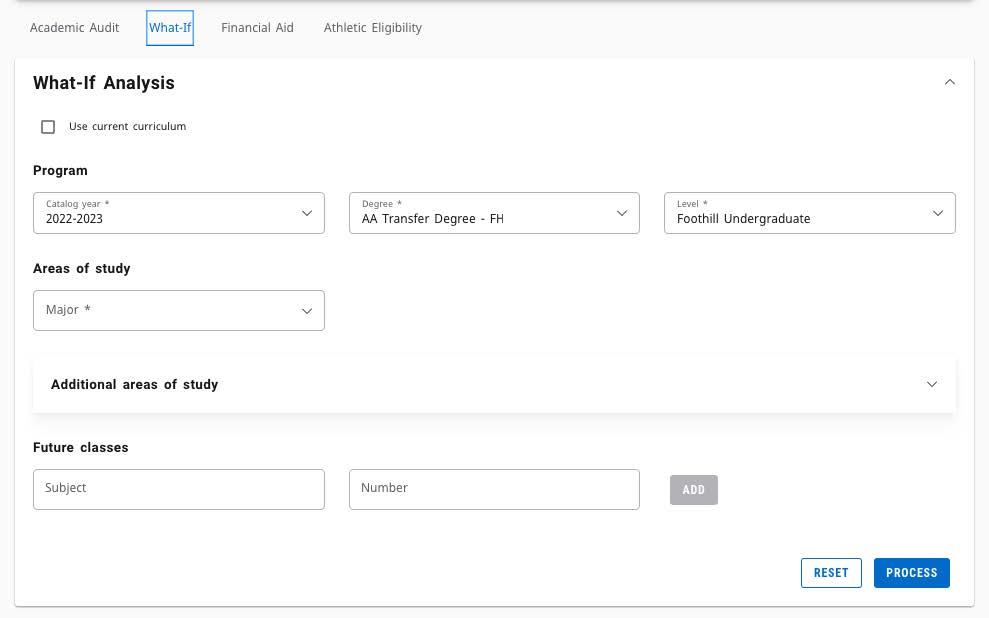Click the arrow icon in Degree field
Viewport: 989px width, 618px height.
point(622,213)
